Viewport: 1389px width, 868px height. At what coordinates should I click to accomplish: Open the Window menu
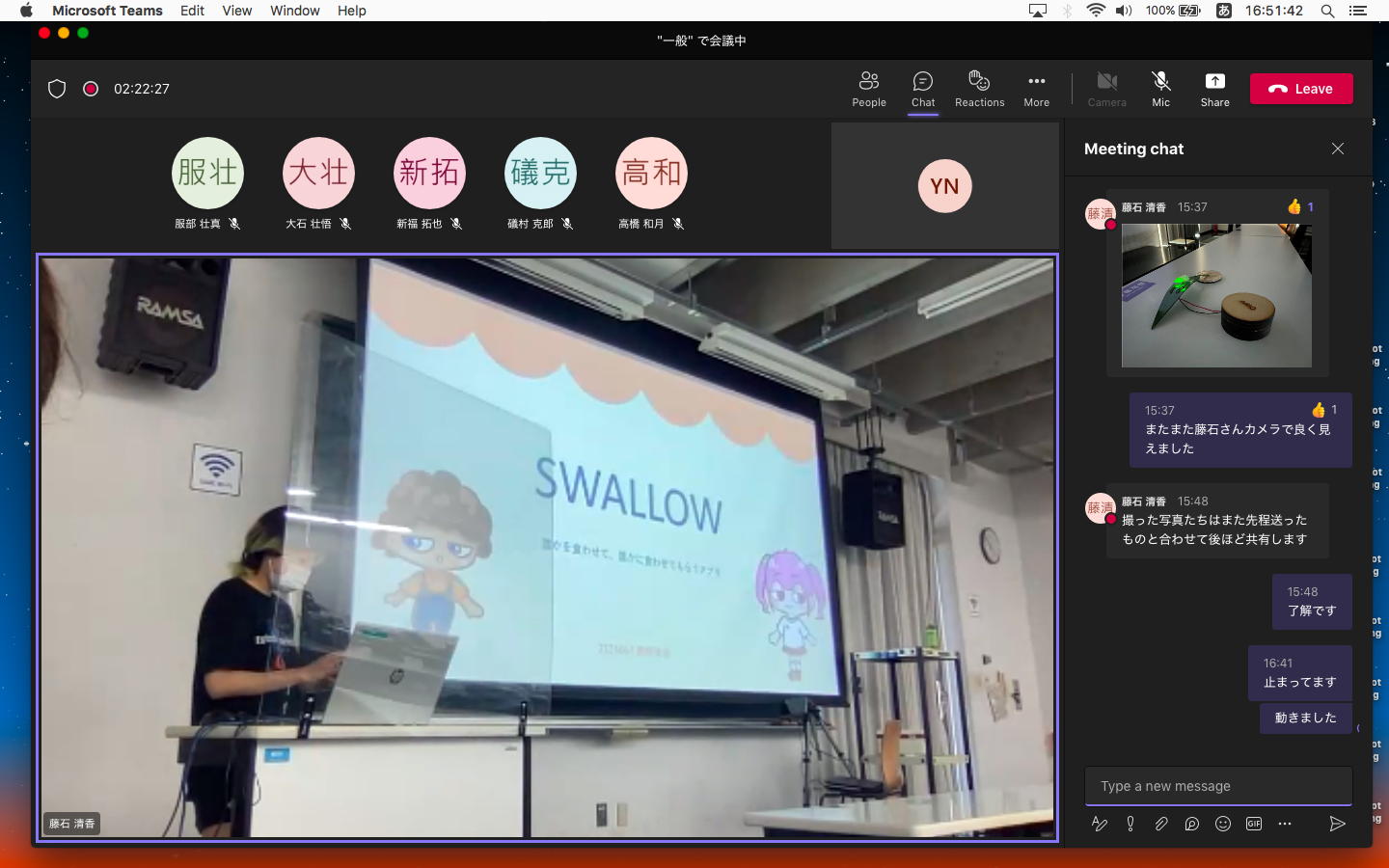coord(295,11)
